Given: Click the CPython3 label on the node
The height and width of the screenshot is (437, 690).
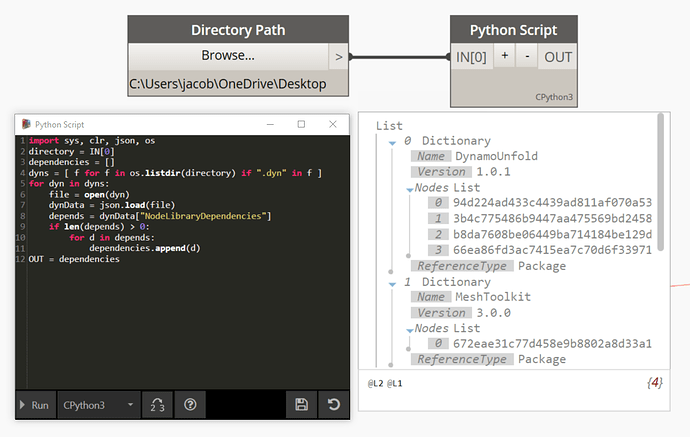Looking at the screenshot, I should click(x=554, y=97).
